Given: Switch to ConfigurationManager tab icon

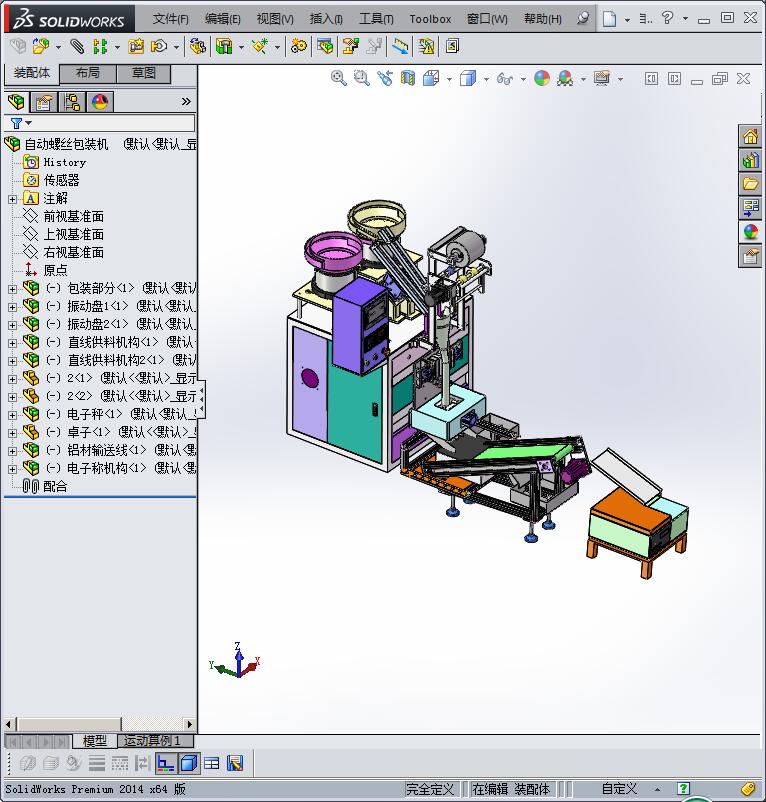Looking at the screenshot, I should click(72, 102).
